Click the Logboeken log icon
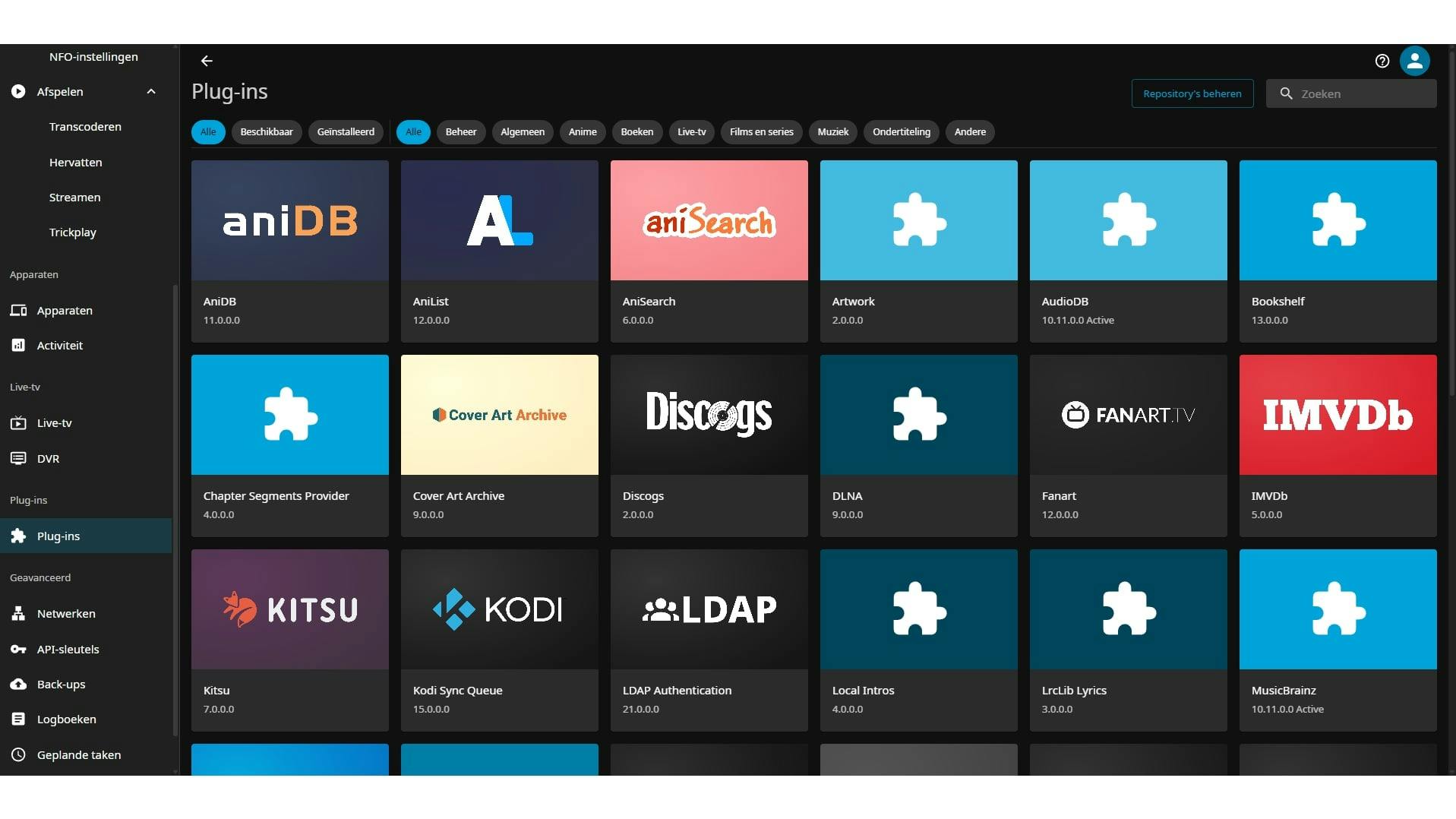Image resolution: width=1456 pixels, height=819 pixels. point(18,719)
